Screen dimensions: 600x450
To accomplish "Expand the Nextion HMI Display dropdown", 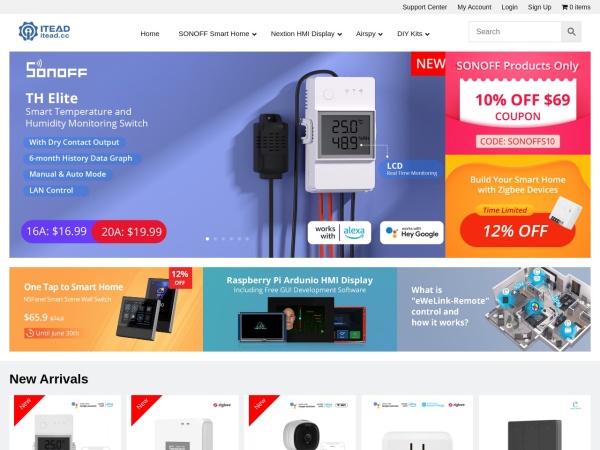I will click(306, 34).
